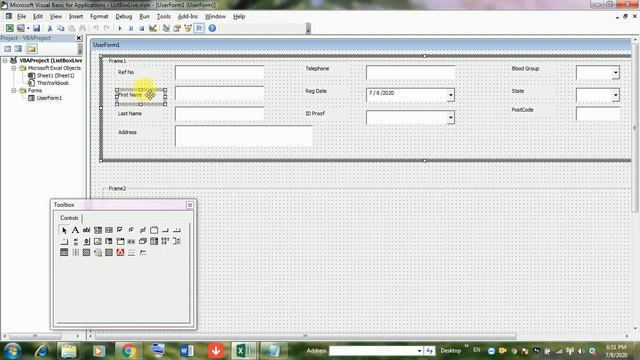Click the Insert UserForm toolbar icon
This screenshot has height=360, width=640.
pos(20,28)
